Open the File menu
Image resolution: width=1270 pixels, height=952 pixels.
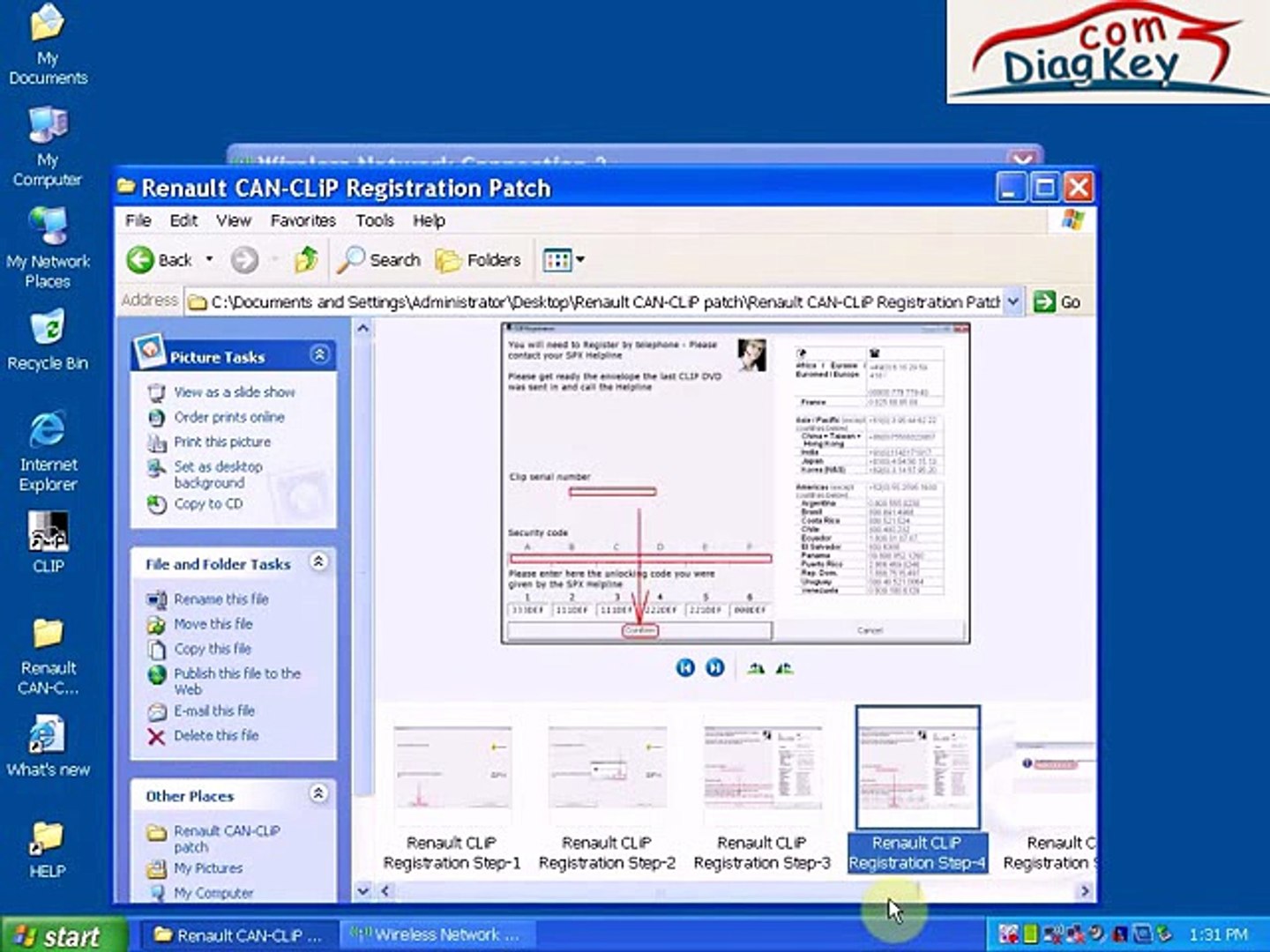[138, 220]
